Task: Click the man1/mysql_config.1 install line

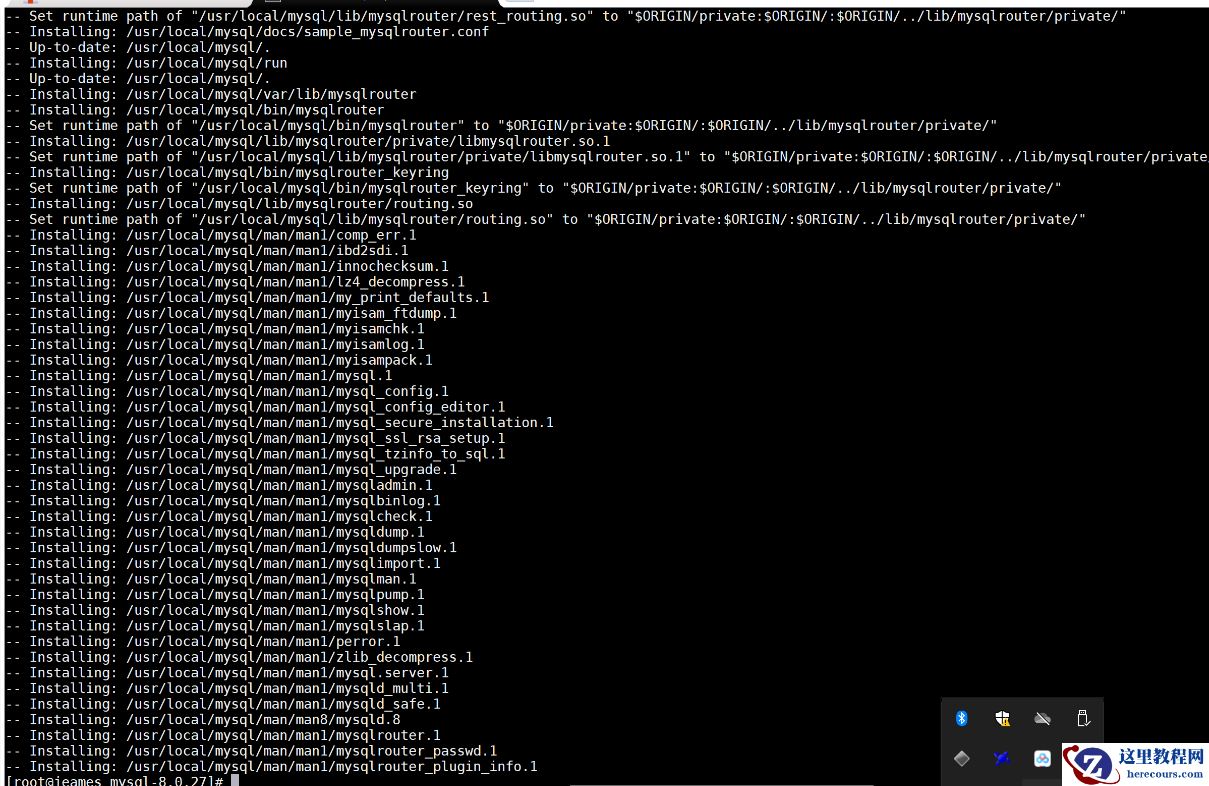Action: [x=227, y=391]
